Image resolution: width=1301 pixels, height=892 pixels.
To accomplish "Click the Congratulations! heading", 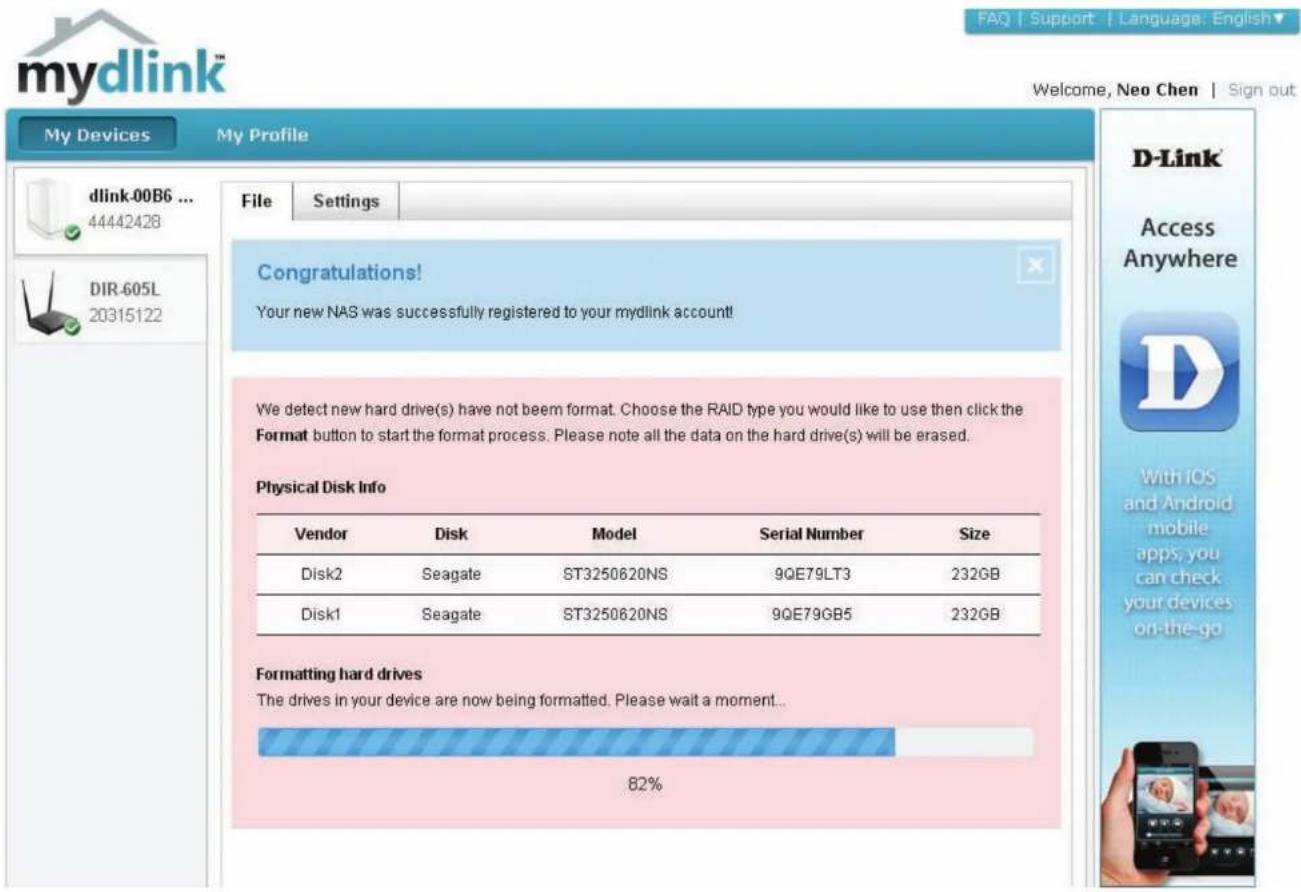I will tap(339, 272).
